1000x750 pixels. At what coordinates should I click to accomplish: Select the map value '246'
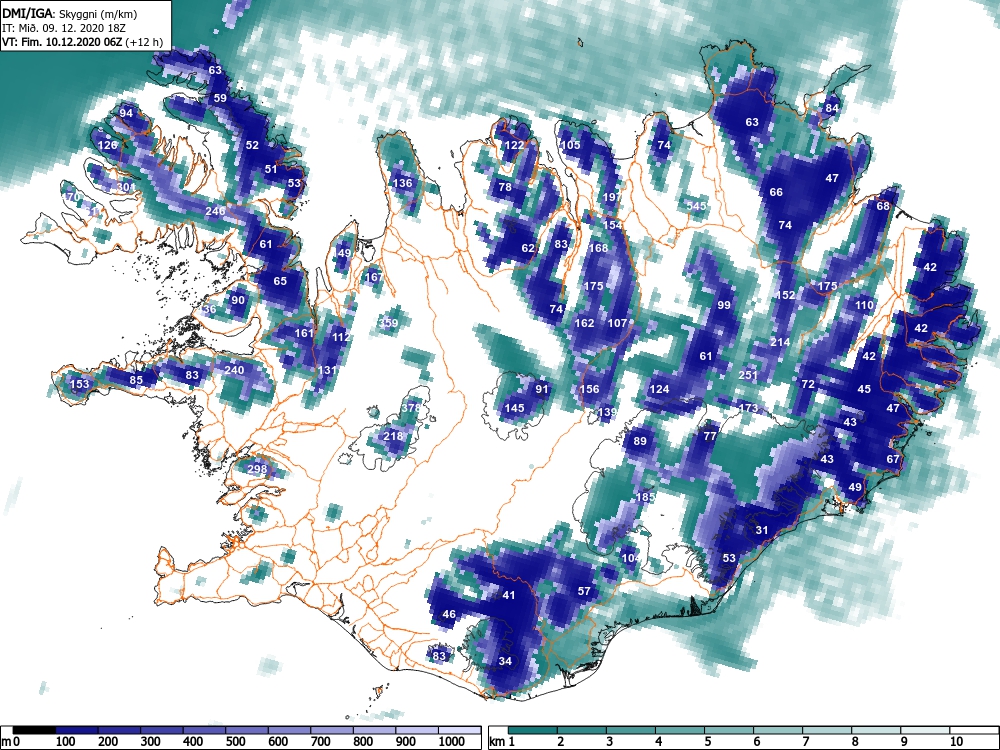pos(216,210)
